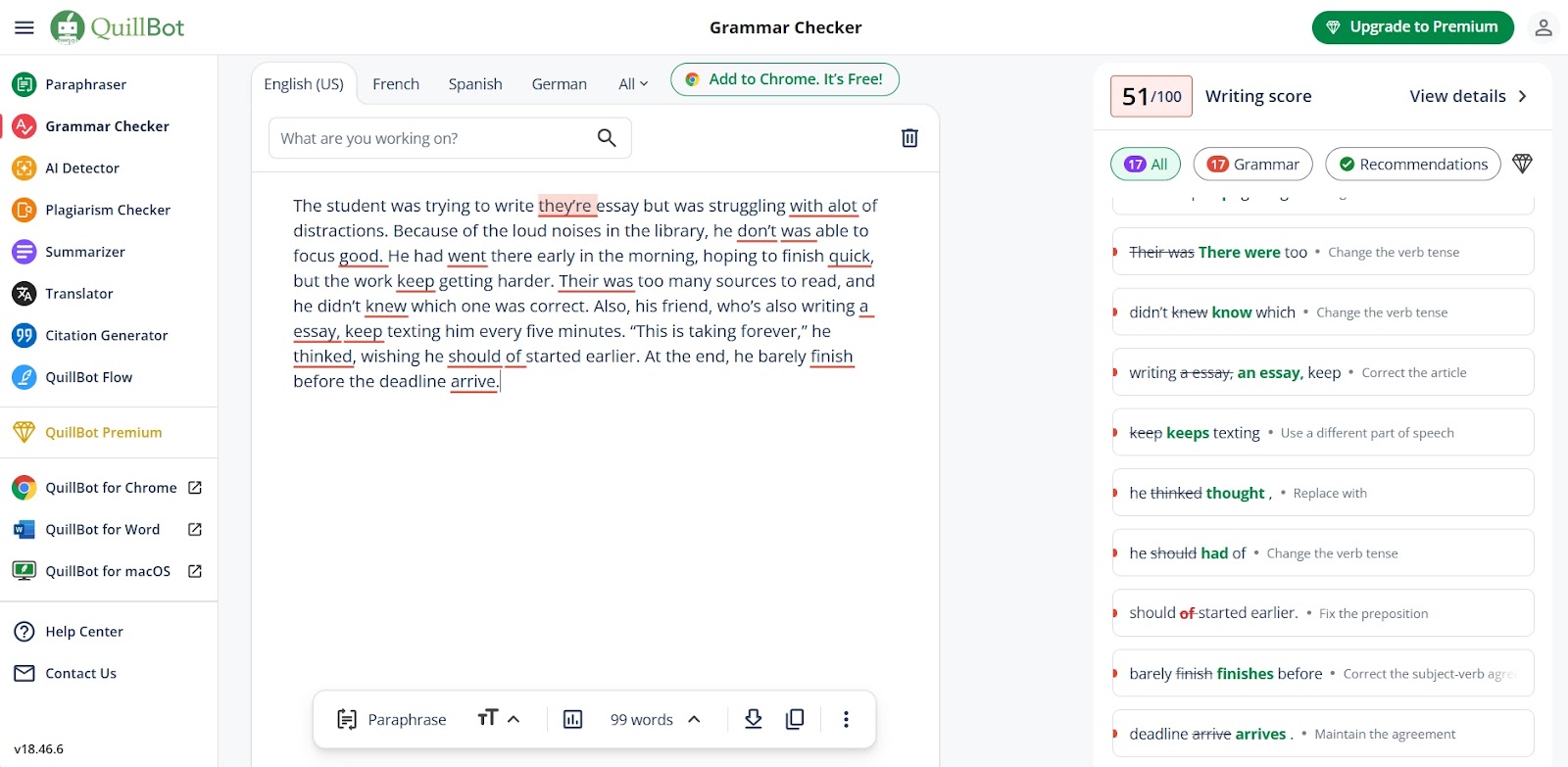Click the underlined word "quick" in the text
The image size is (1568, 767).
849,256
